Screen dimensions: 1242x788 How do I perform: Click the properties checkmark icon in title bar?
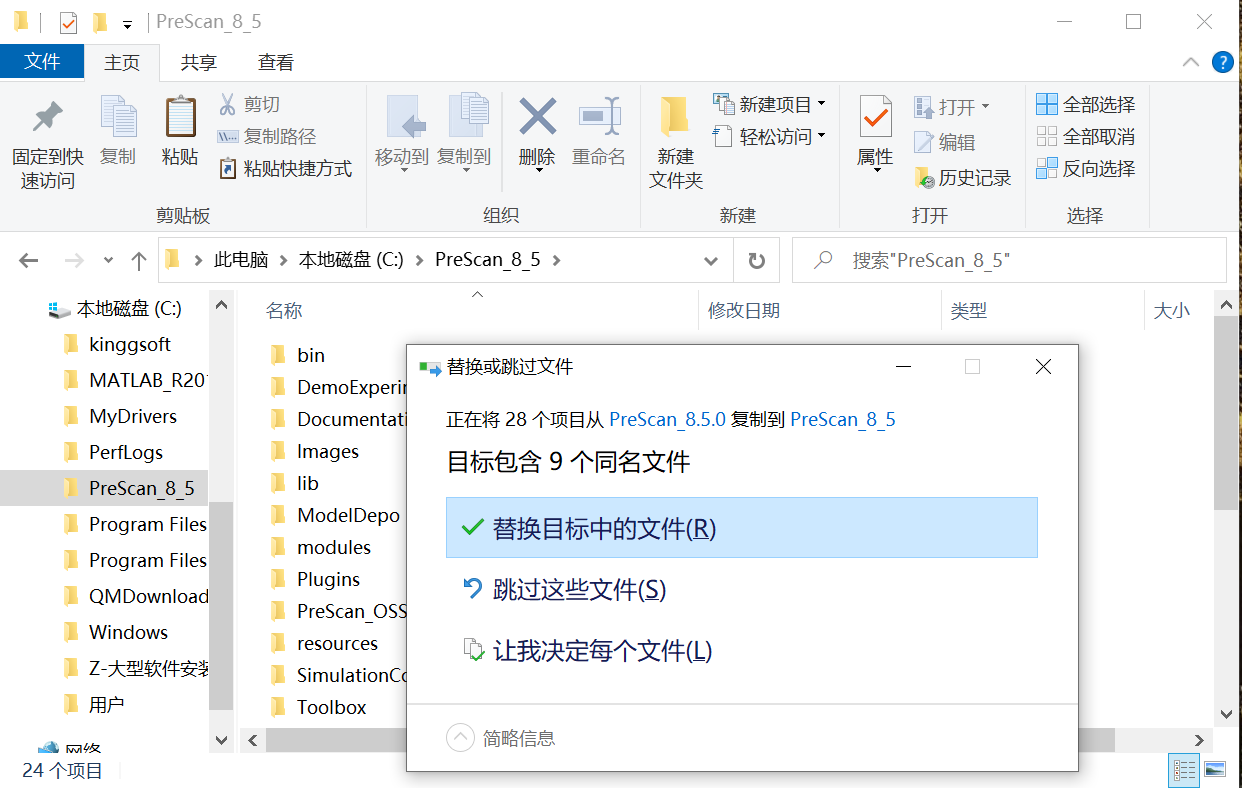coord(68,22)
